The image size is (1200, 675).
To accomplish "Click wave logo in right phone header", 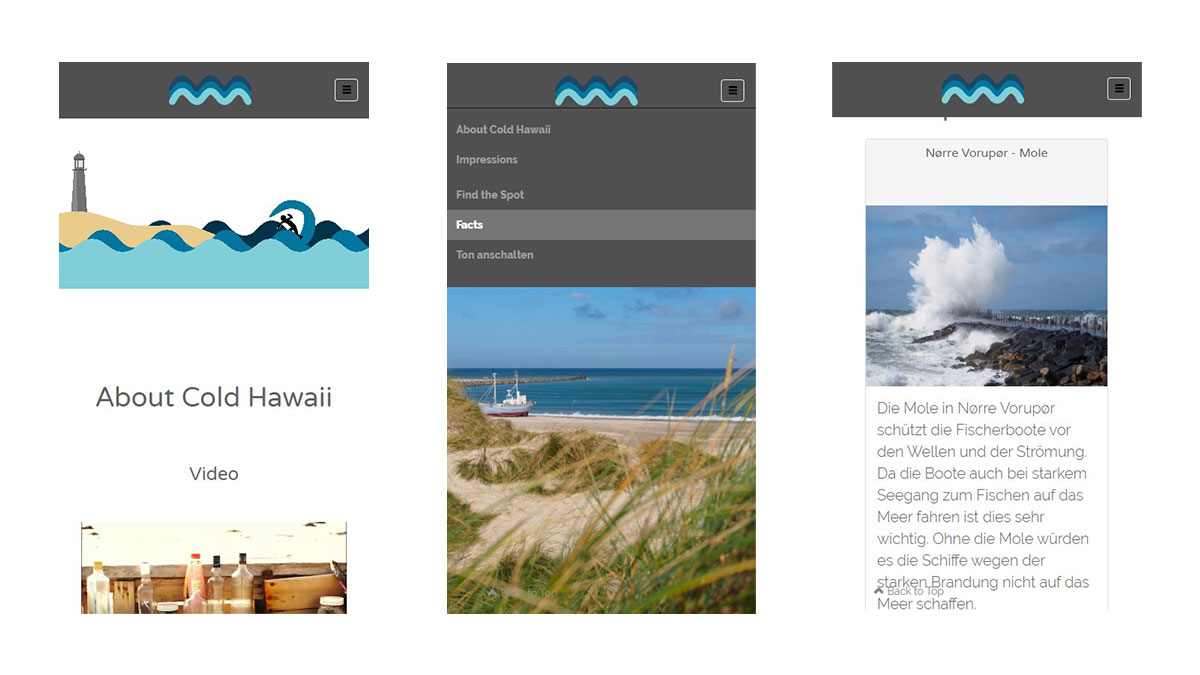I will point(983,89).
